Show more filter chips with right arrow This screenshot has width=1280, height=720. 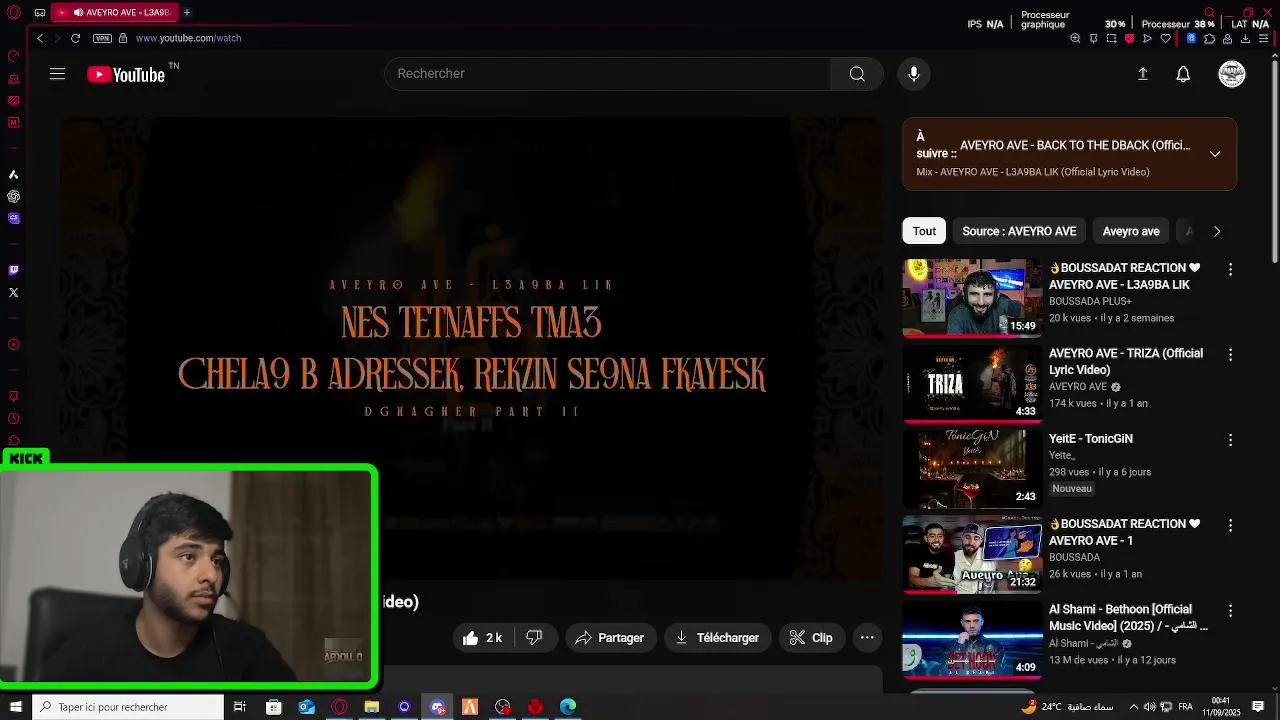click(1216, 231)
